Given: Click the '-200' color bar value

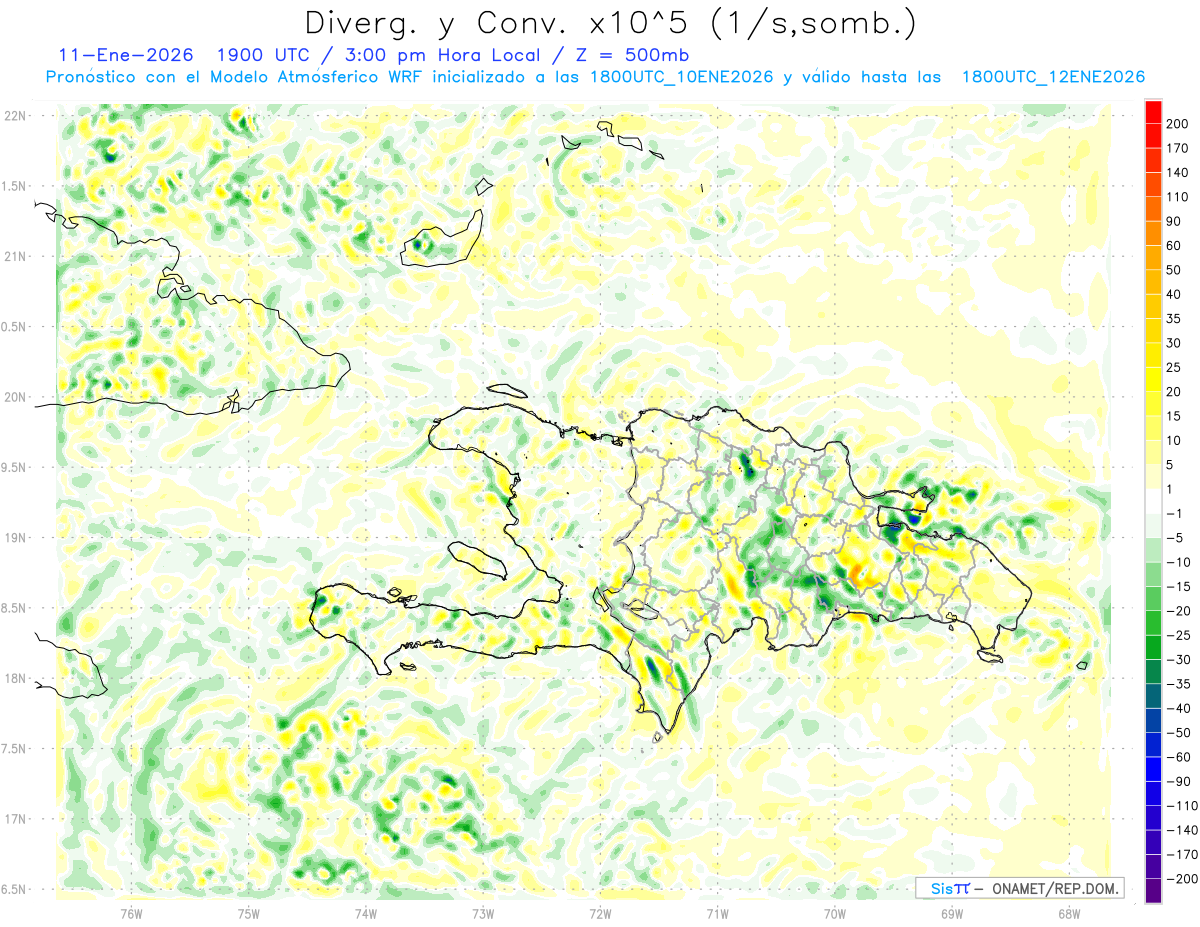Looking at the screenshot, I should coord(1182,879).
